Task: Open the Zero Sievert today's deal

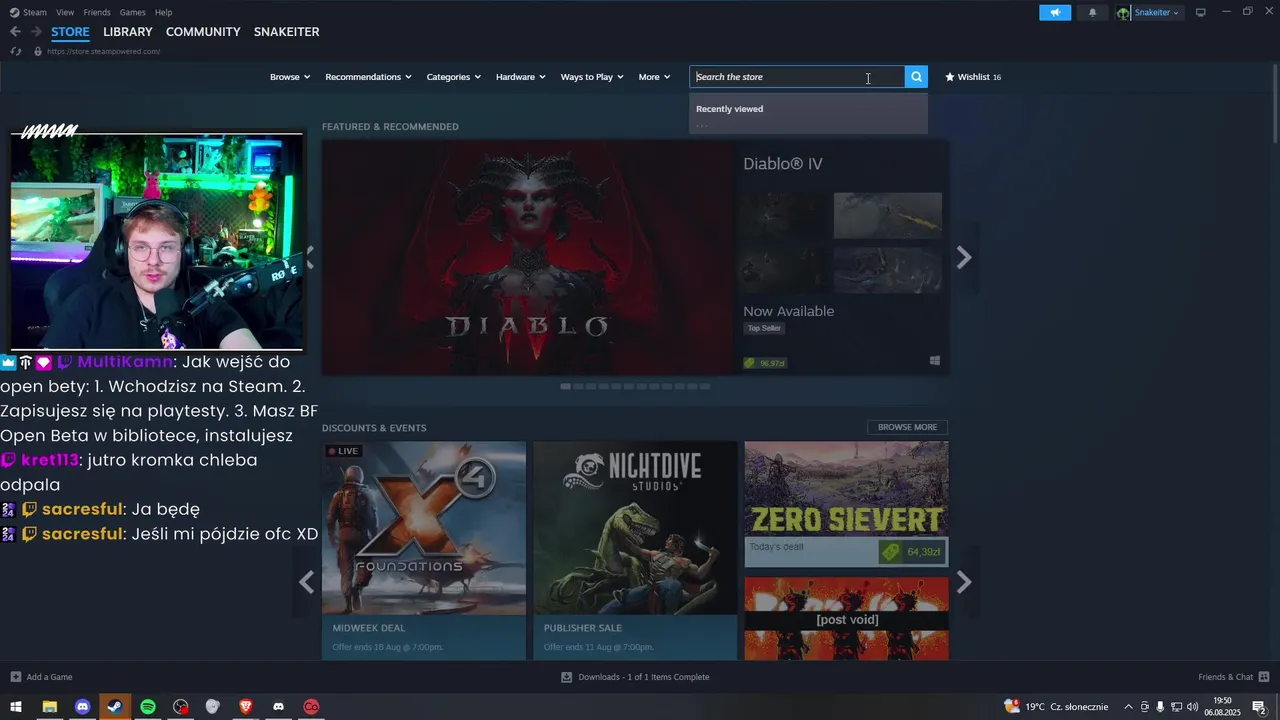Action: tap(846, 504)
